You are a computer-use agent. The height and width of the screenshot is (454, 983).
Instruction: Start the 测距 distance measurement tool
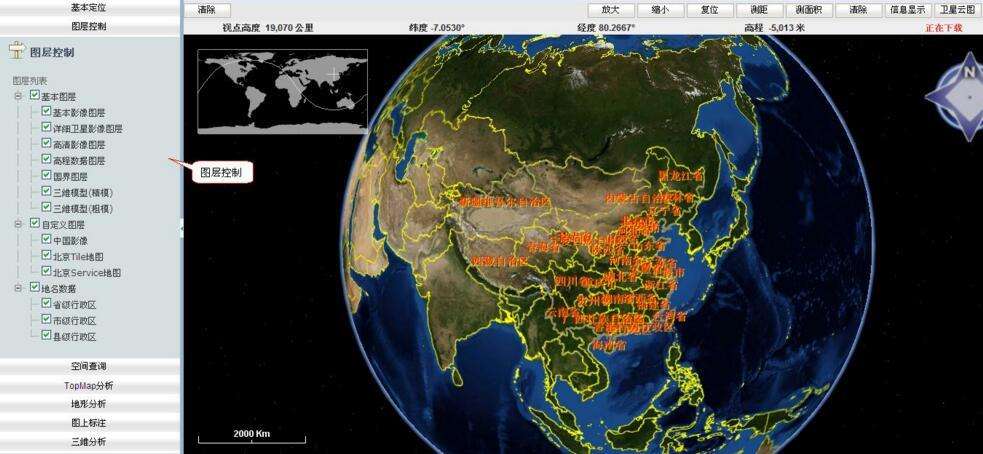759,10
